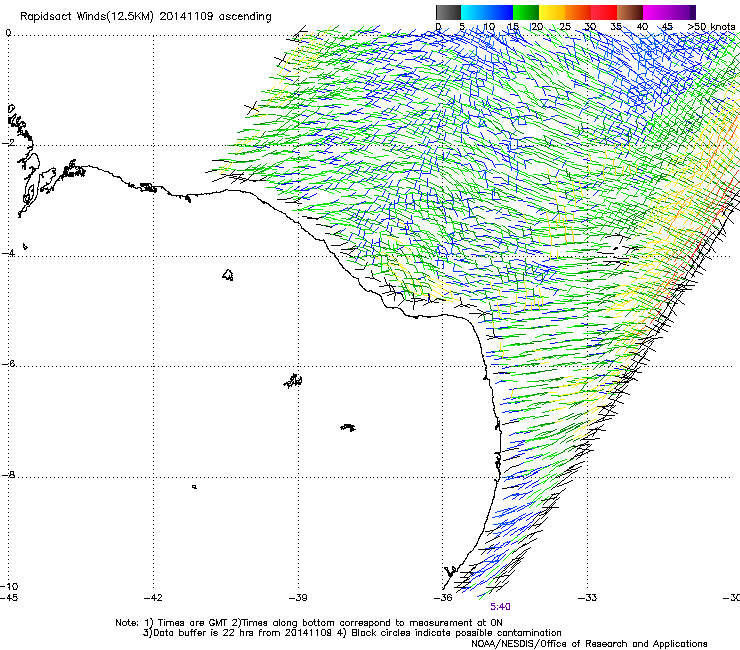Pick the red 30-35 knots color segment
Viewport: 740px width, 650px height.
click(604, 12)
